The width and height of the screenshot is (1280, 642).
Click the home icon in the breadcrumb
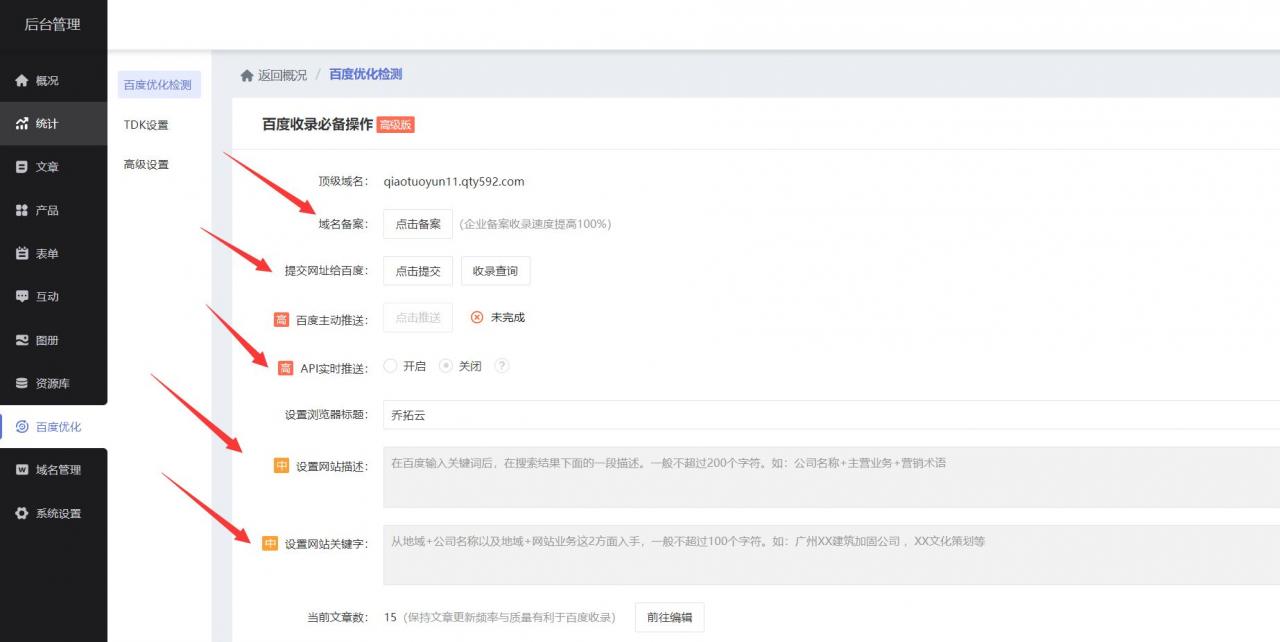246,75
